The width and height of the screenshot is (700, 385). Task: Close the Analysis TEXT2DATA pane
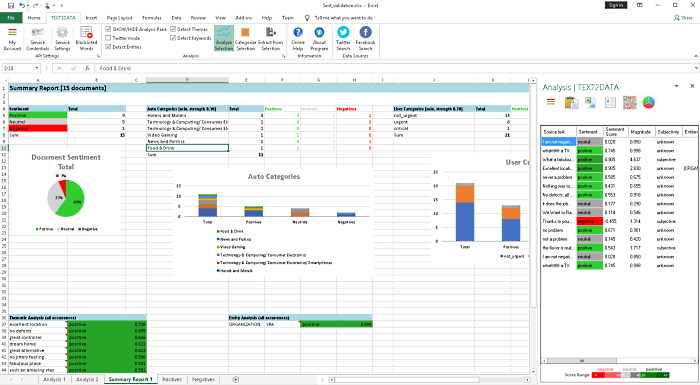coord(692,86)
